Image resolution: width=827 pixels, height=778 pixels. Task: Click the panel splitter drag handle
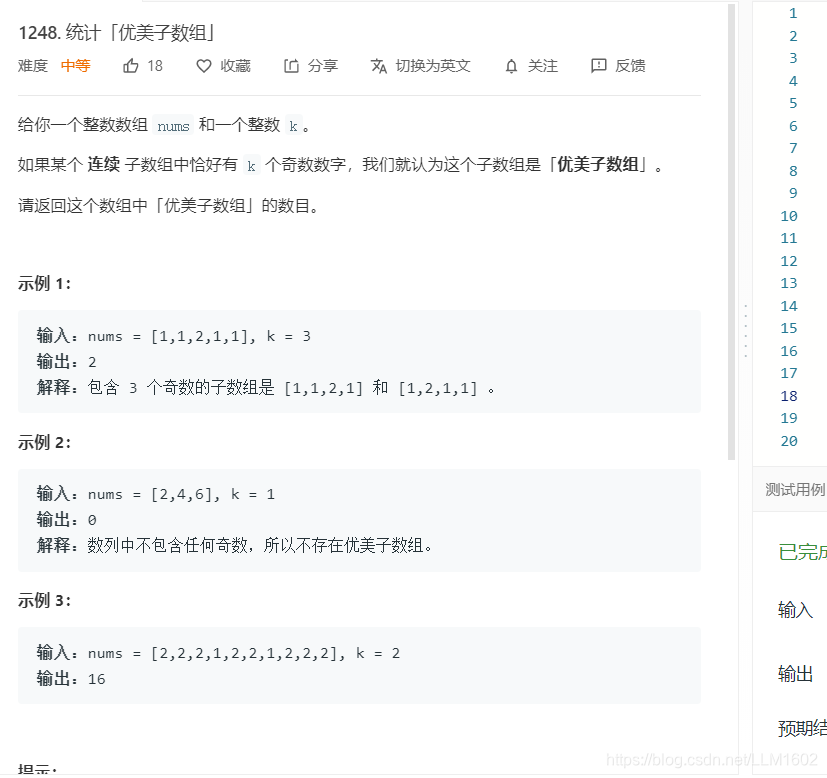pyautogui.click(x=745, y=331)
